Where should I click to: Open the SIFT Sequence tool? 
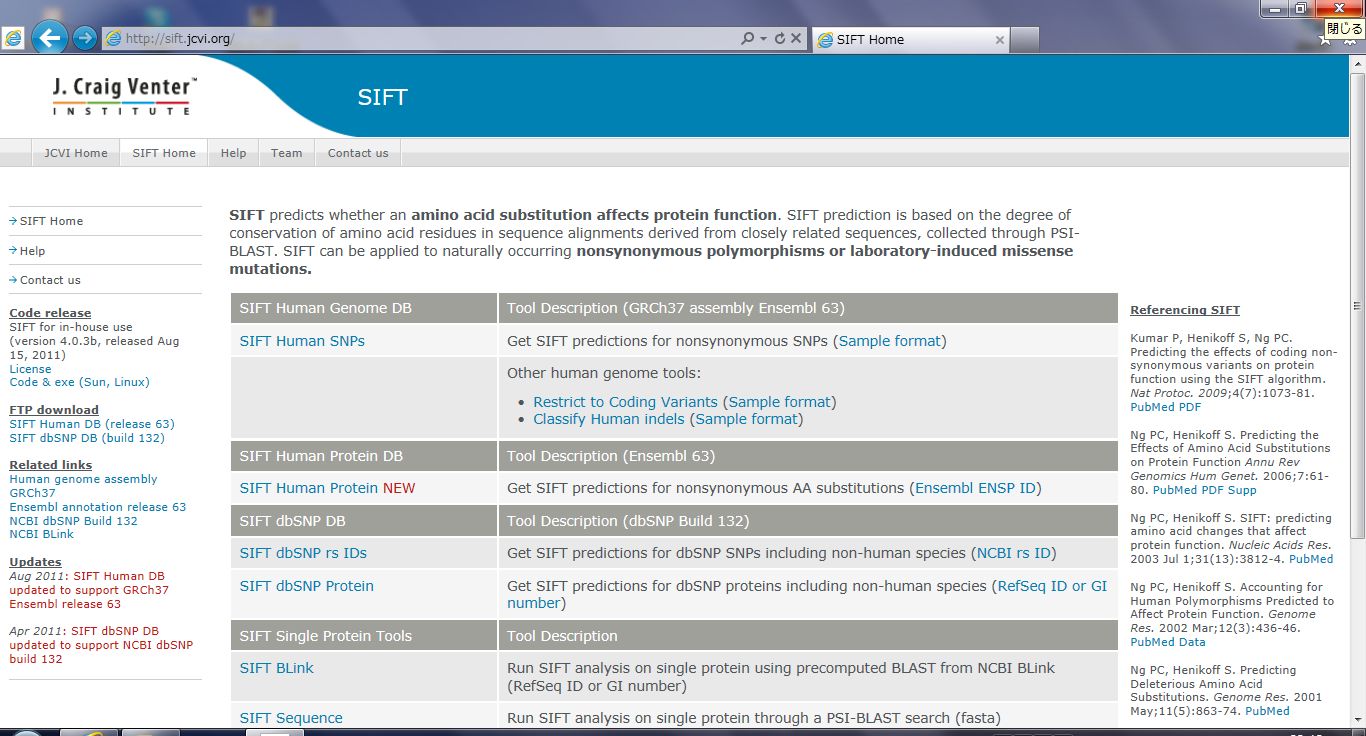click(x=291, y=718)
